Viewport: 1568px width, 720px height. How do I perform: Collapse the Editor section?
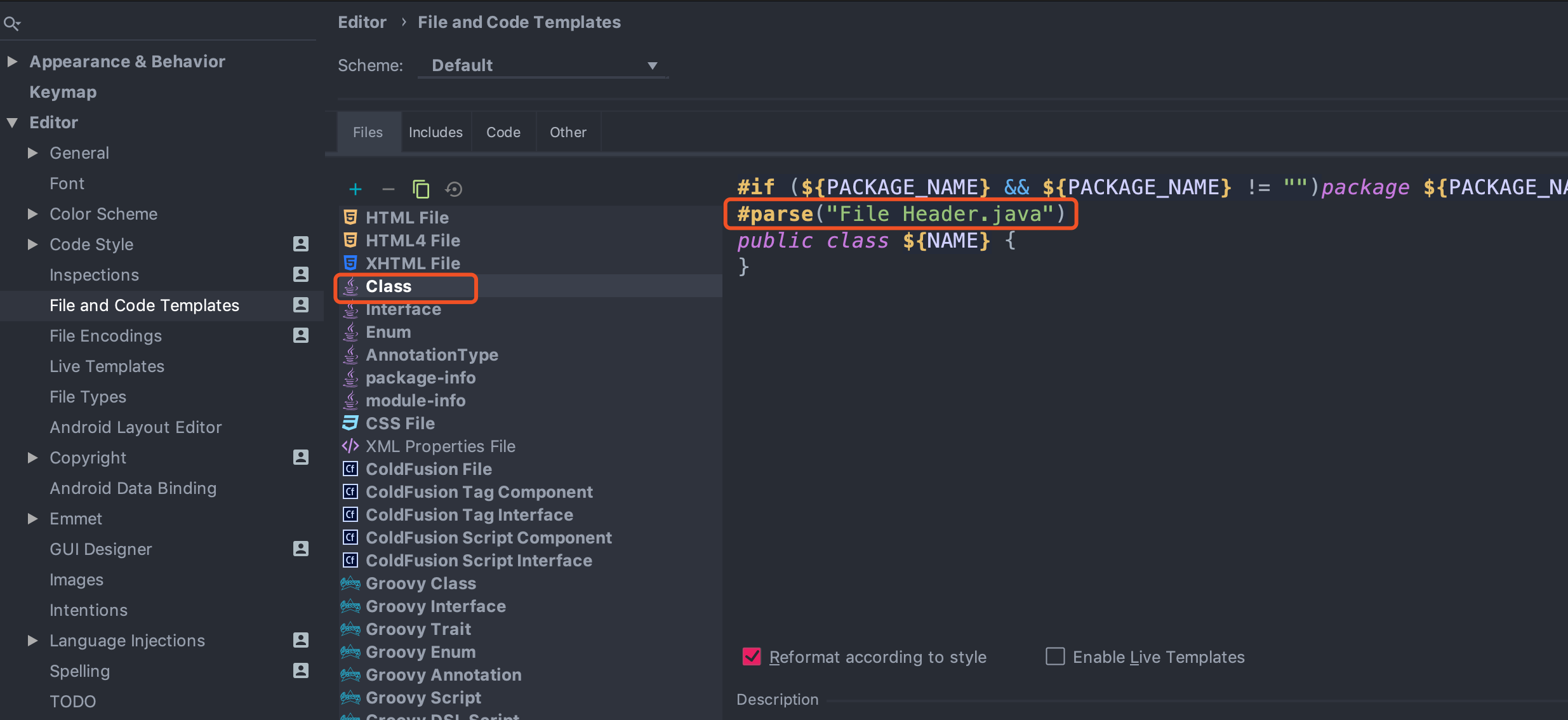(x=12, y=123)
